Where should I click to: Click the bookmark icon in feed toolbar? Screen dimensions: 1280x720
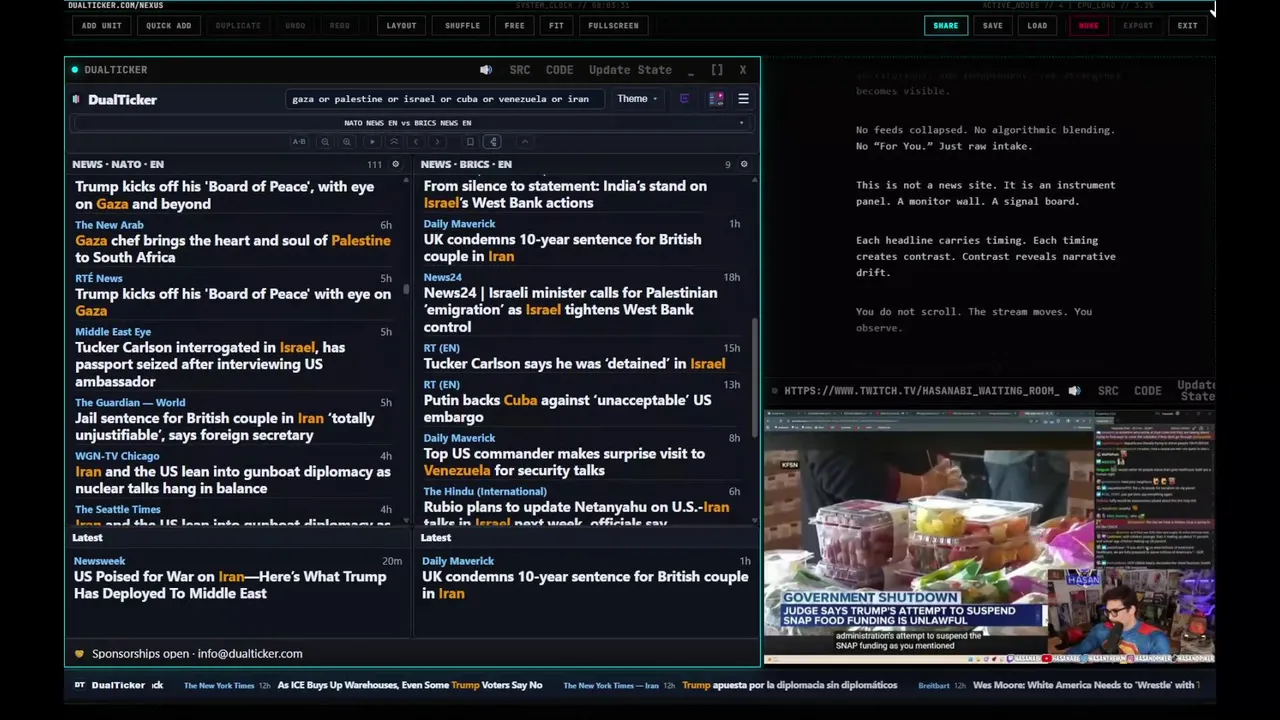pos(470,142)
